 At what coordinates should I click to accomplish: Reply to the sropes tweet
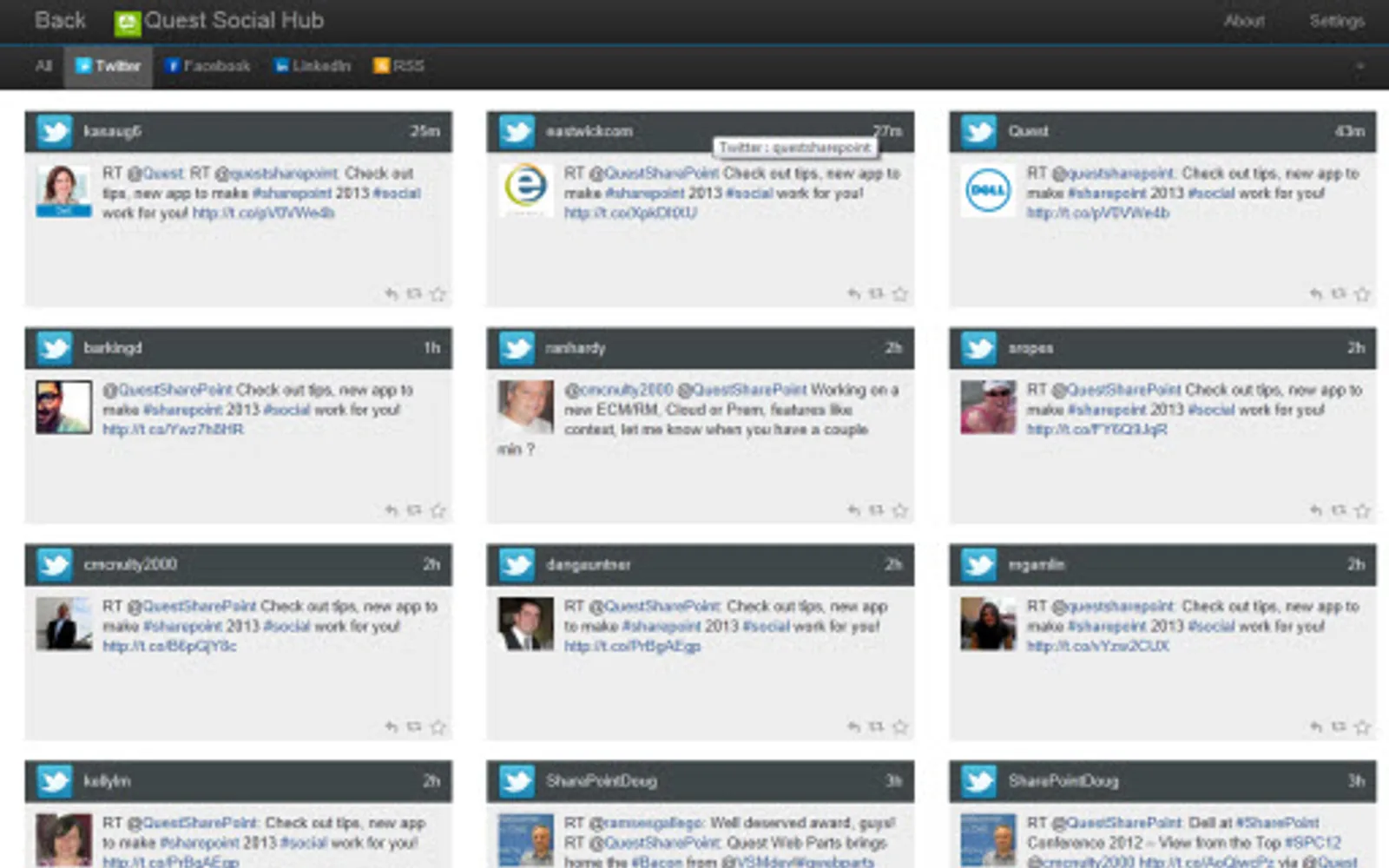1316,510
